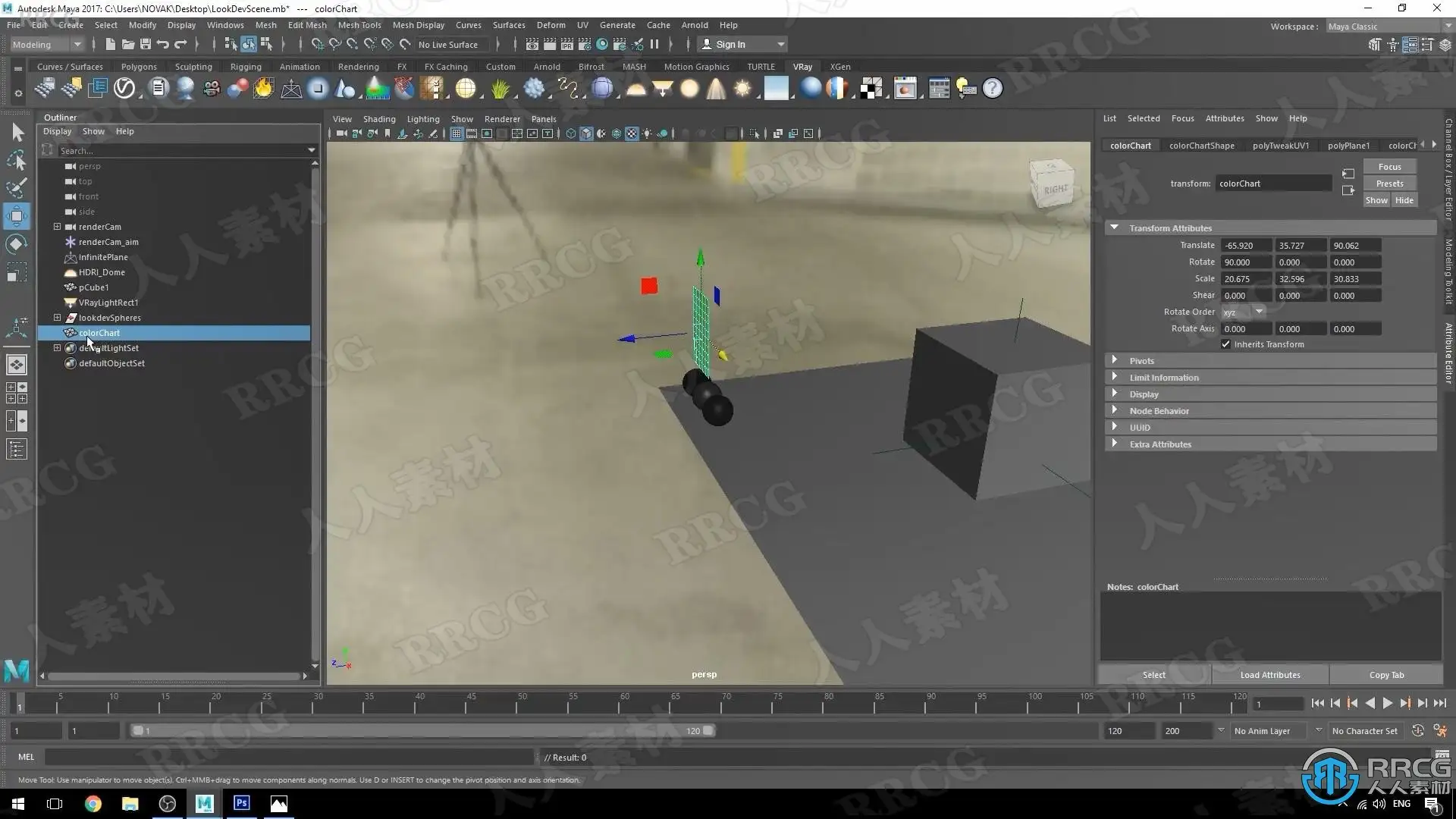Click the Rotate tool icon
This screenshot has height=819, width=1456.
(x=16, y=244)
